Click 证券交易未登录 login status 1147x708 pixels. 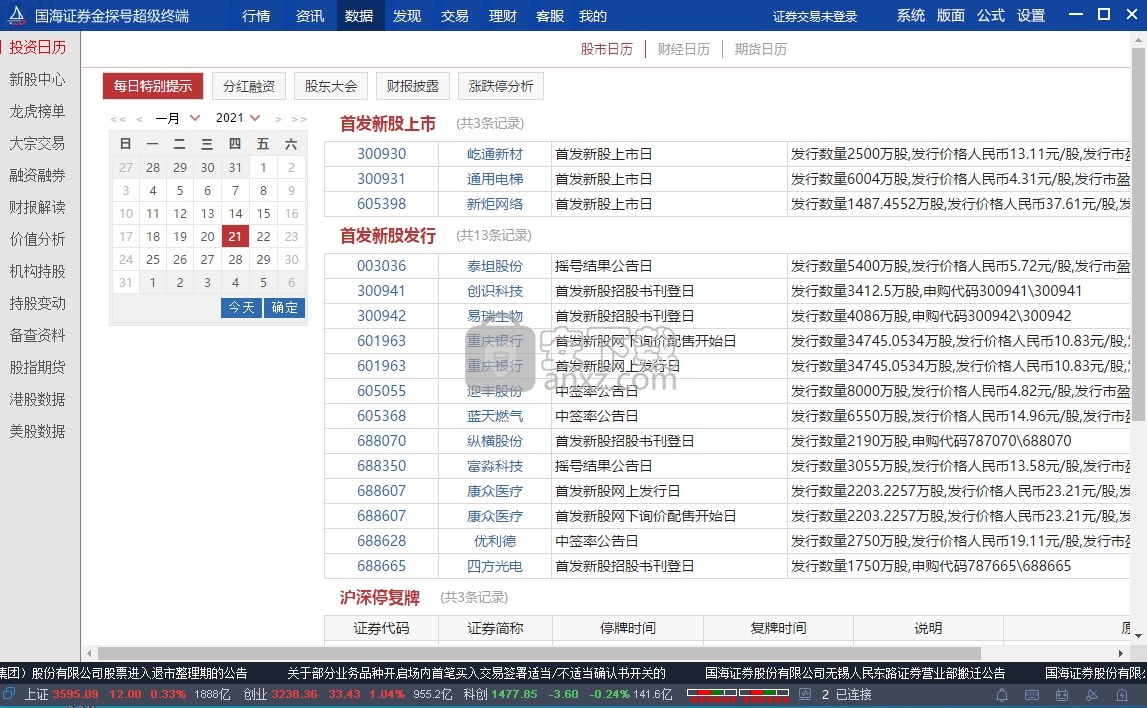click(815, 16)
